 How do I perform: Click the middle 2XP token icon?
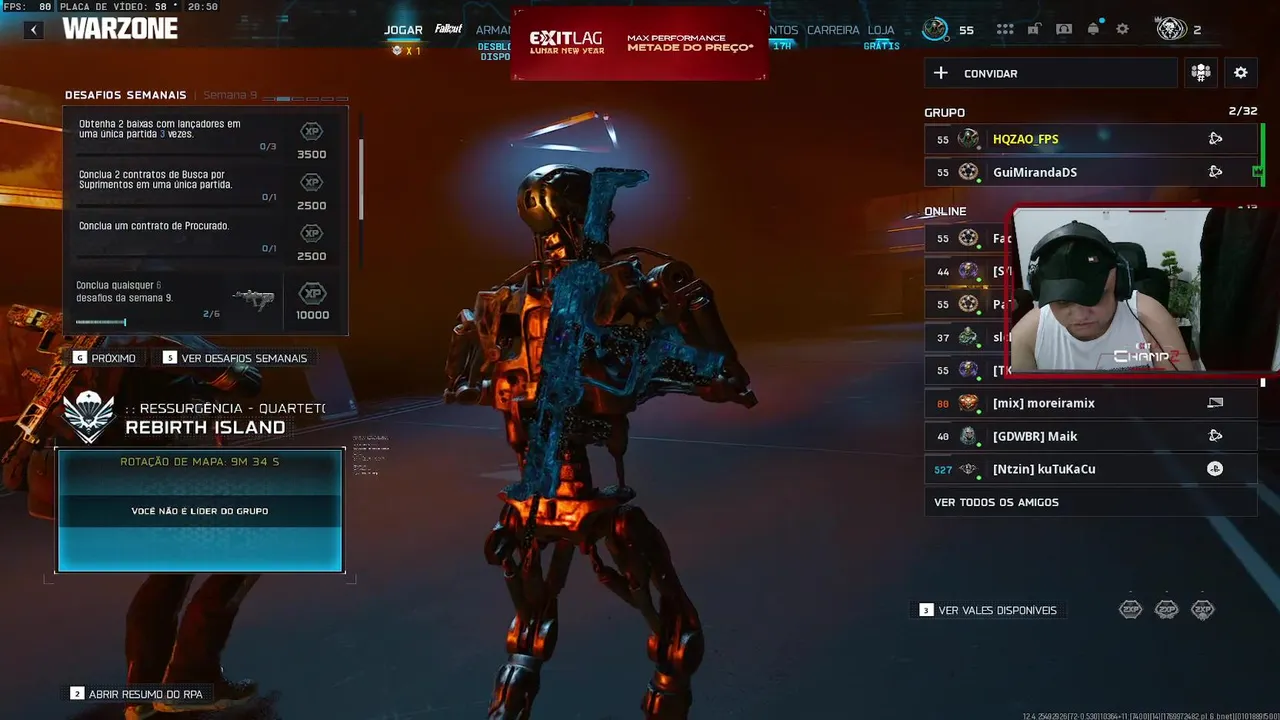tap(1166, 609)
